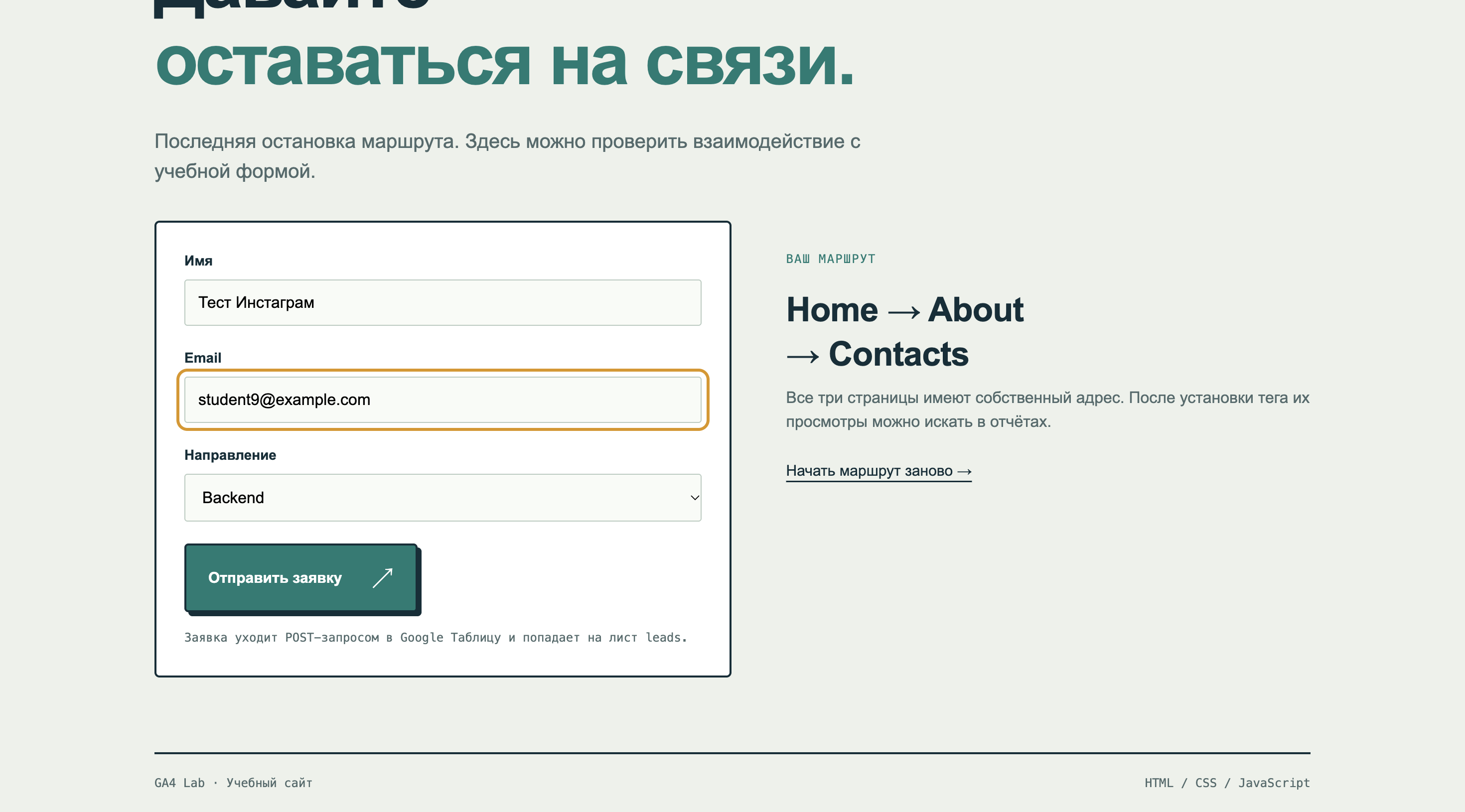This screenshot has height=812, width=1465.
Task: Click the Имя input field
Action: (x=442, y=302)
